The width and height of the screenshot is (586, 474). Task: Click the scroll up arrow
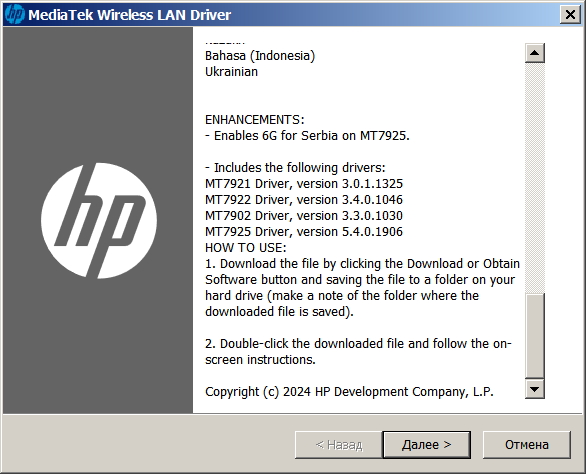pyautogui.click(x=534, y=53)
